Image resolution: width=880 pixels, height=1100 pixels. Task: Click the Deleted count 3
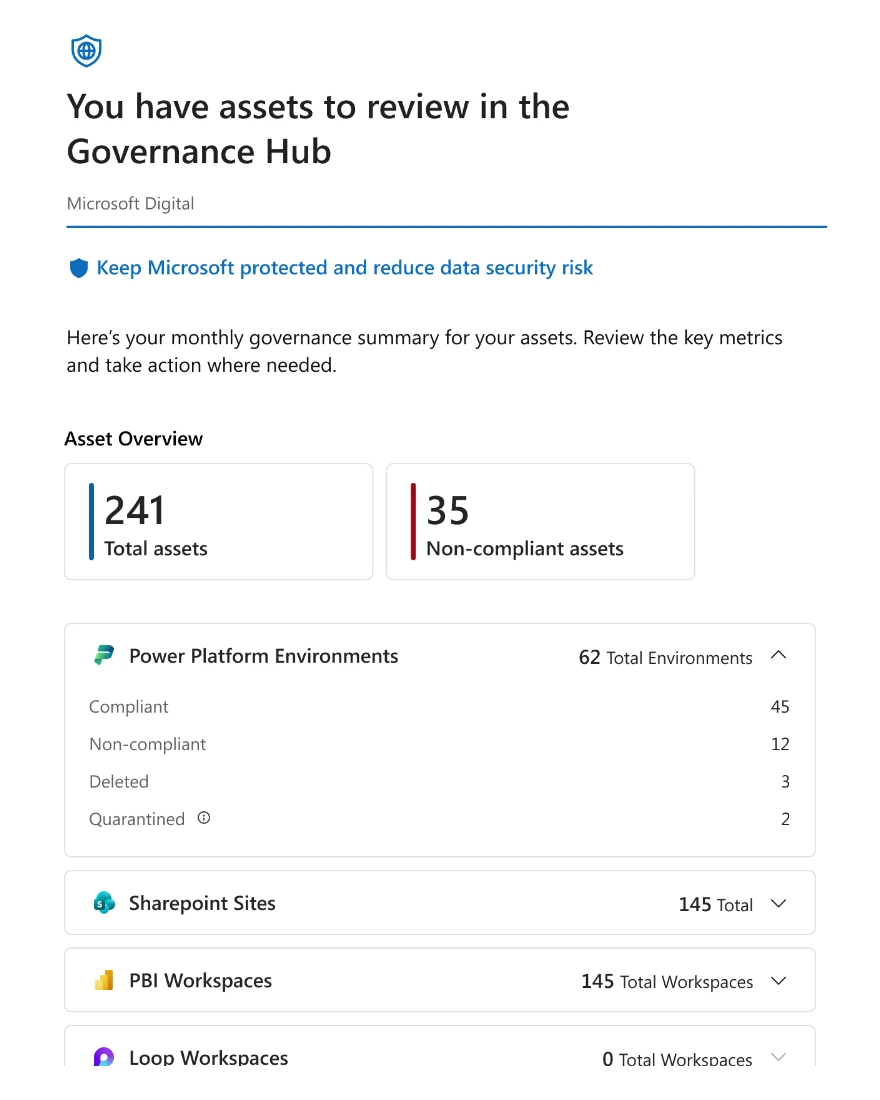(x=785, y=782)
